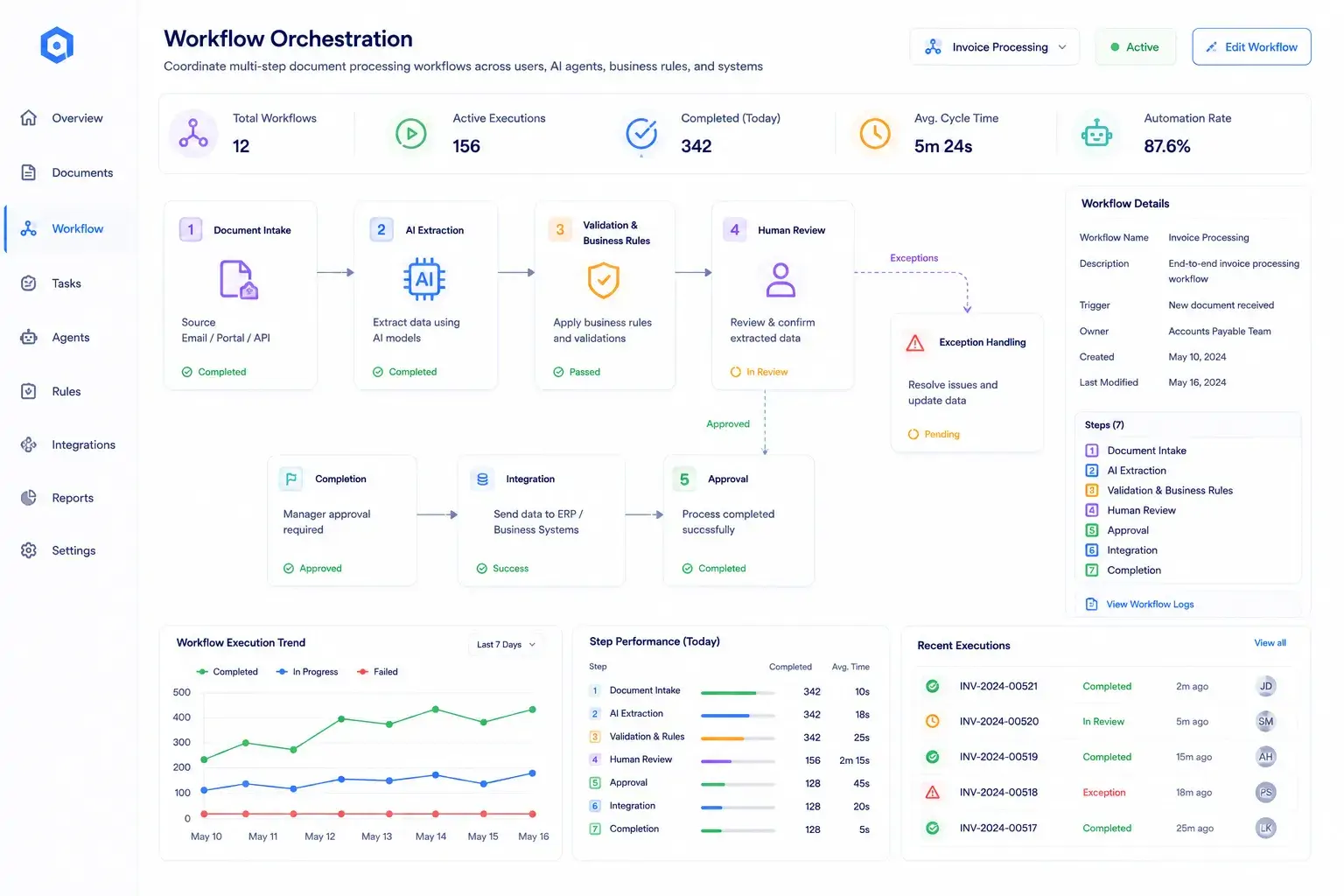Click the Human Review row in Step Performance

tap(730, 760)
